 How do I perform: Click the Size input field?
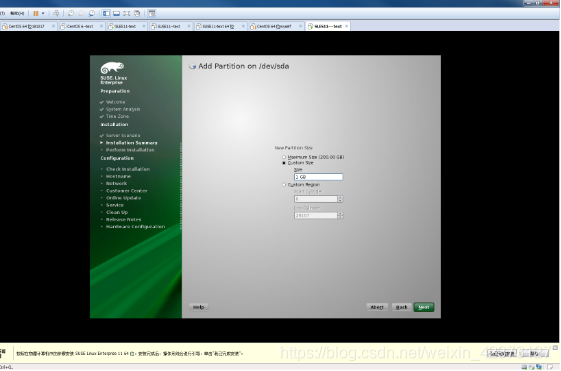pyautogui.click(x=318, y=177)
